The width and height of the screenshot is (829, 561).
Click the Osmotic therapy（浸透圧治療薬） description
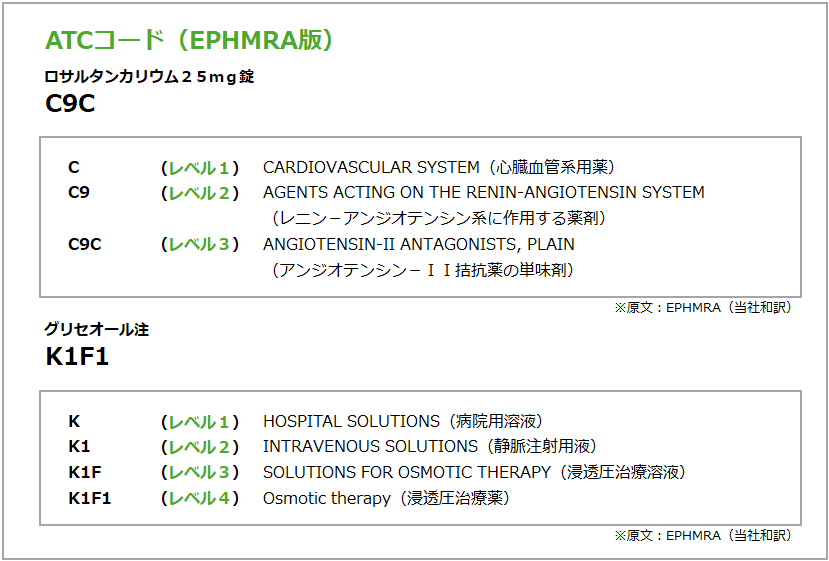tap(386, 498)
